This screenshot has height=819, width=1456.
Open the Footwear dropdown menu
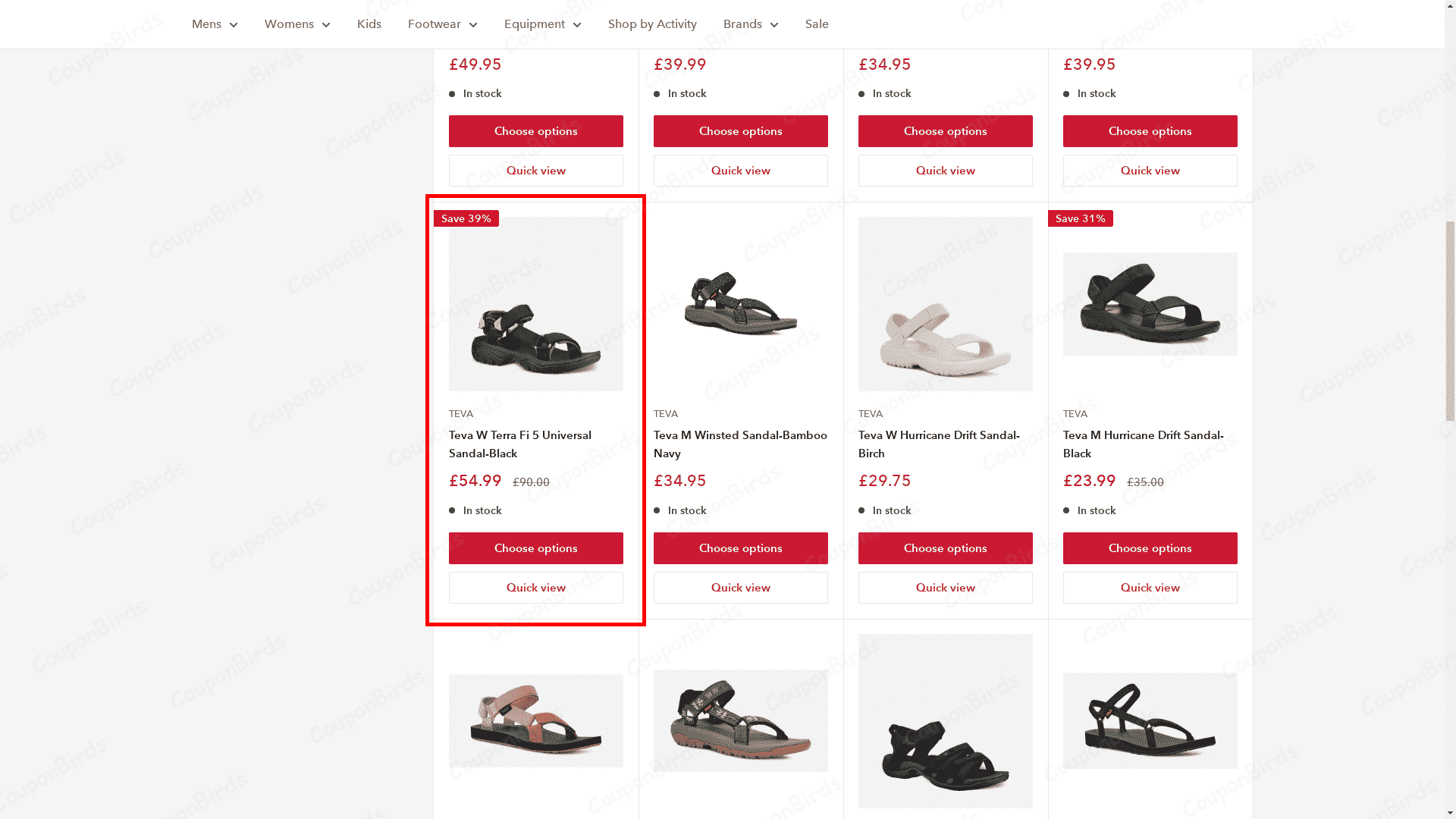point(442,24)
